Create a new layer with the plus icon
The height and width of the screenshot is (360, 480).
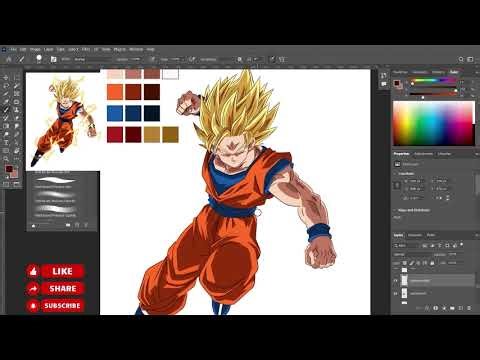[461, 308]
